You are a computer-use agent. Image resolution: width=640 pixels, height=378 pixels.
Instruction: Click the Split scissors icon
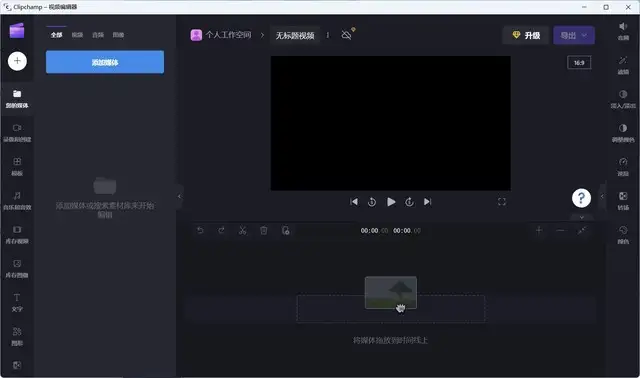tap(242, 231)
